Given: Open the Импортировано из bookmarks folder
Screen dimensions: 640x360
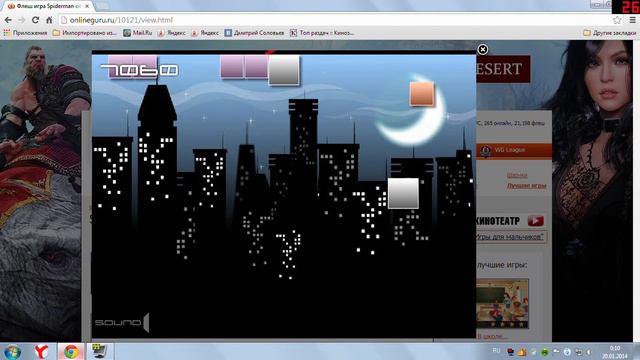Looking at the screenshot, I should 84,33.
